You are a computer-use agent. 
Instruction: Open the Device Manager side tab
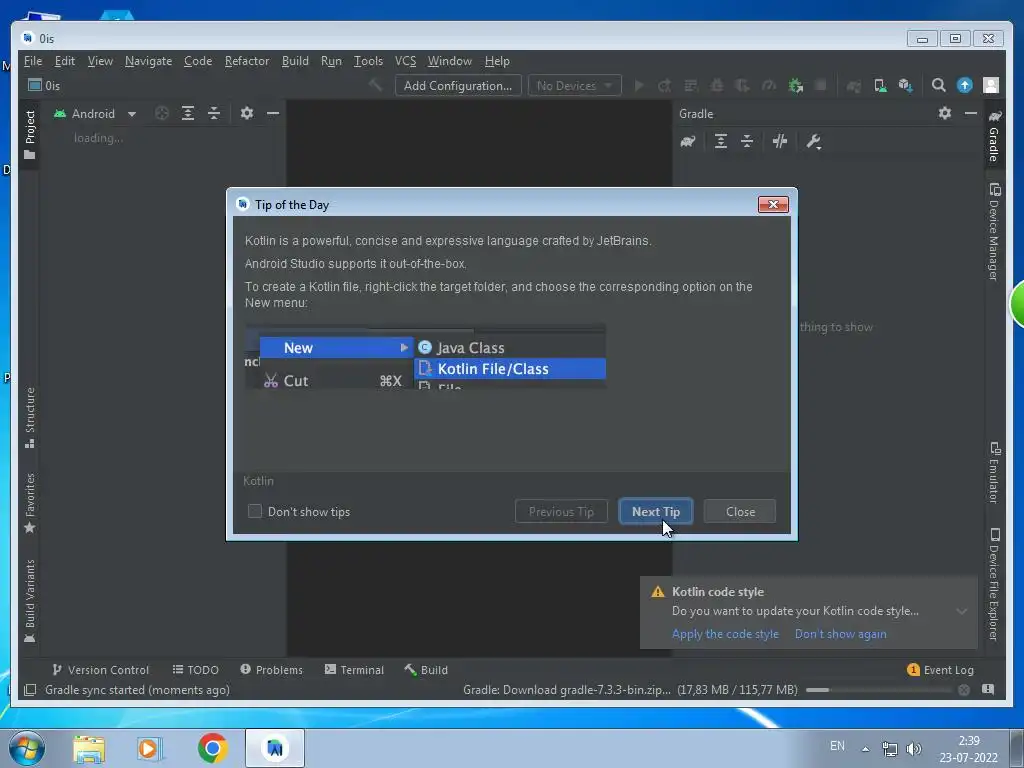click(x=994, y=231)
